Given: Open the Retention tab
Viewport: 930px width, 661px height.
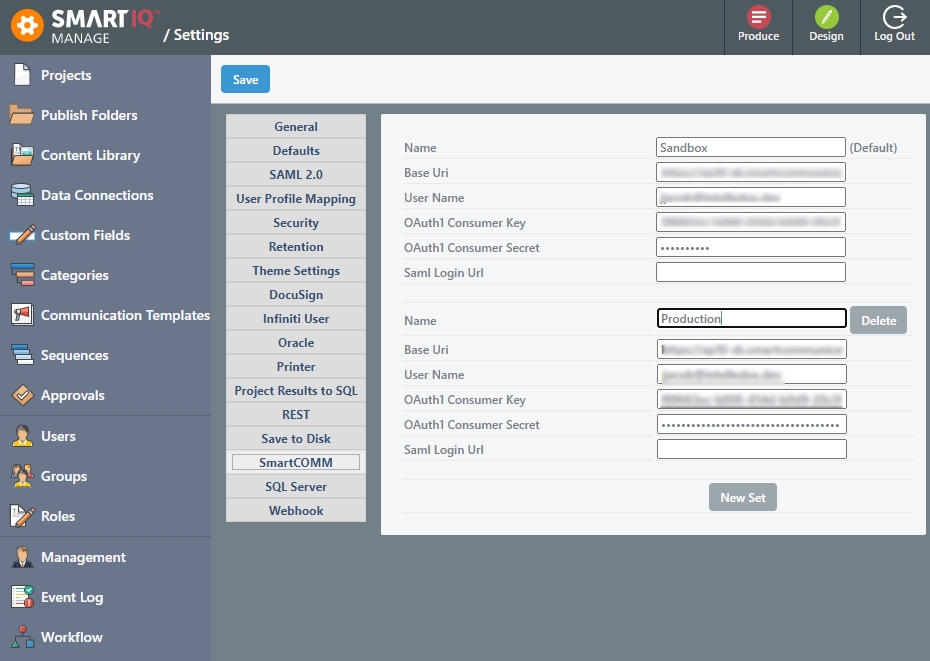Looking at the screenshot, I should [x=296, y=247].
